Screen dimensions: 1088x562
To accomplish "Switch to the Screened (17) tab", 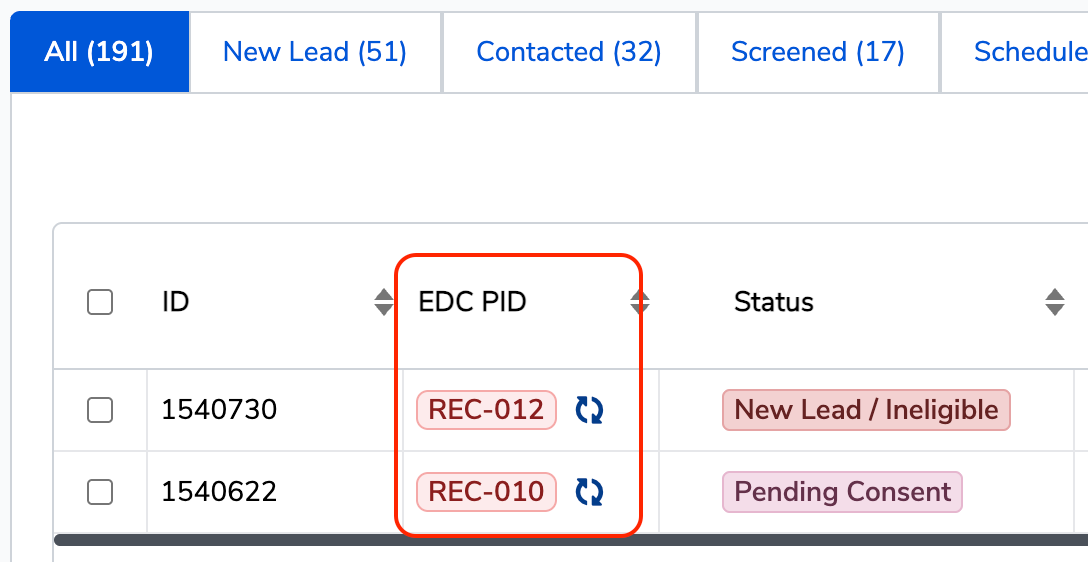I will (x=818, y=52).
